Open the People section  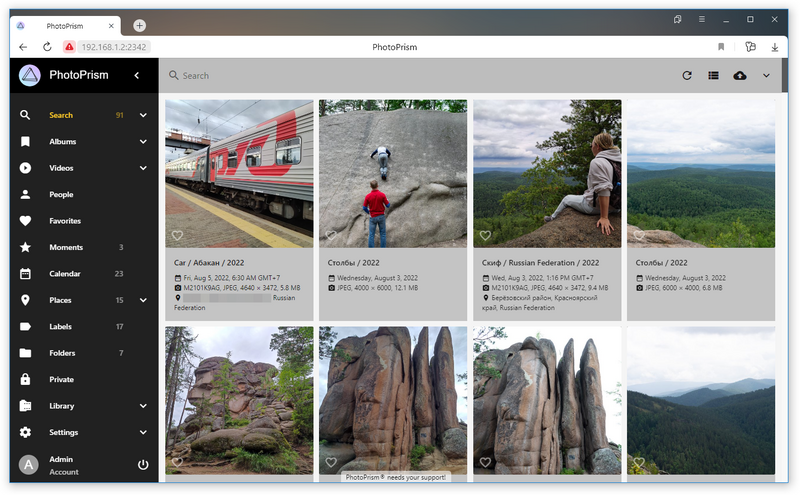61,194
